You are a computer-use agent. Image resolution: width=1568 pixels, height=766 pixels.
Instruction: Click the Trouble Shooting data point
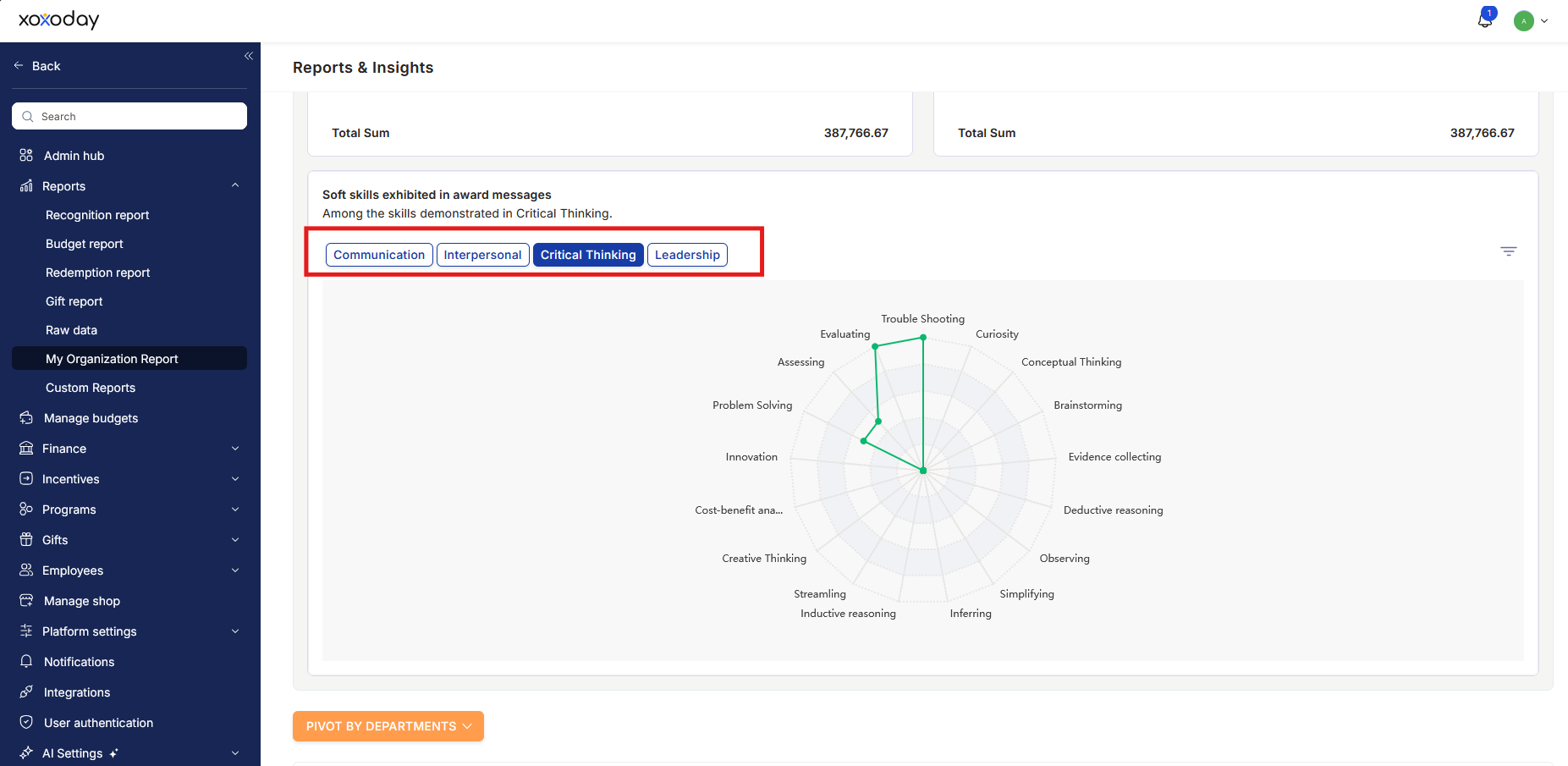(x=923, y=337)
